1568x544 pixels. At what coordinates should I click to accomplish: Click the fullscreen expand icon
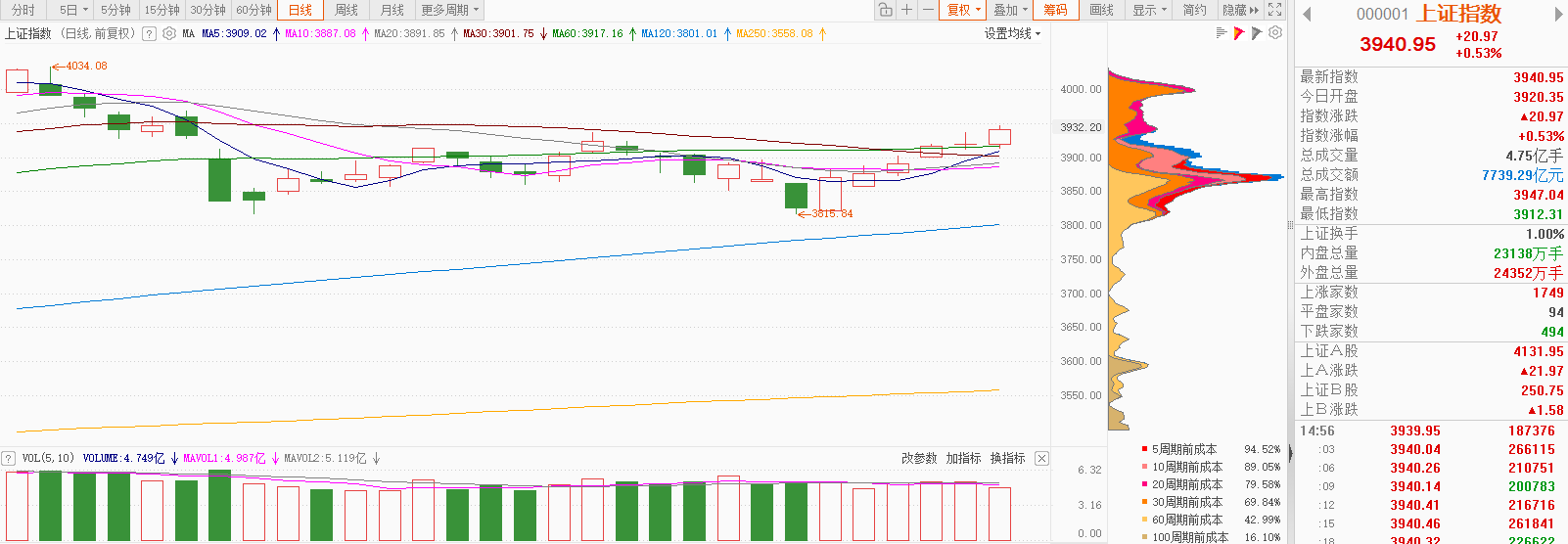(x=1274, y=10)
